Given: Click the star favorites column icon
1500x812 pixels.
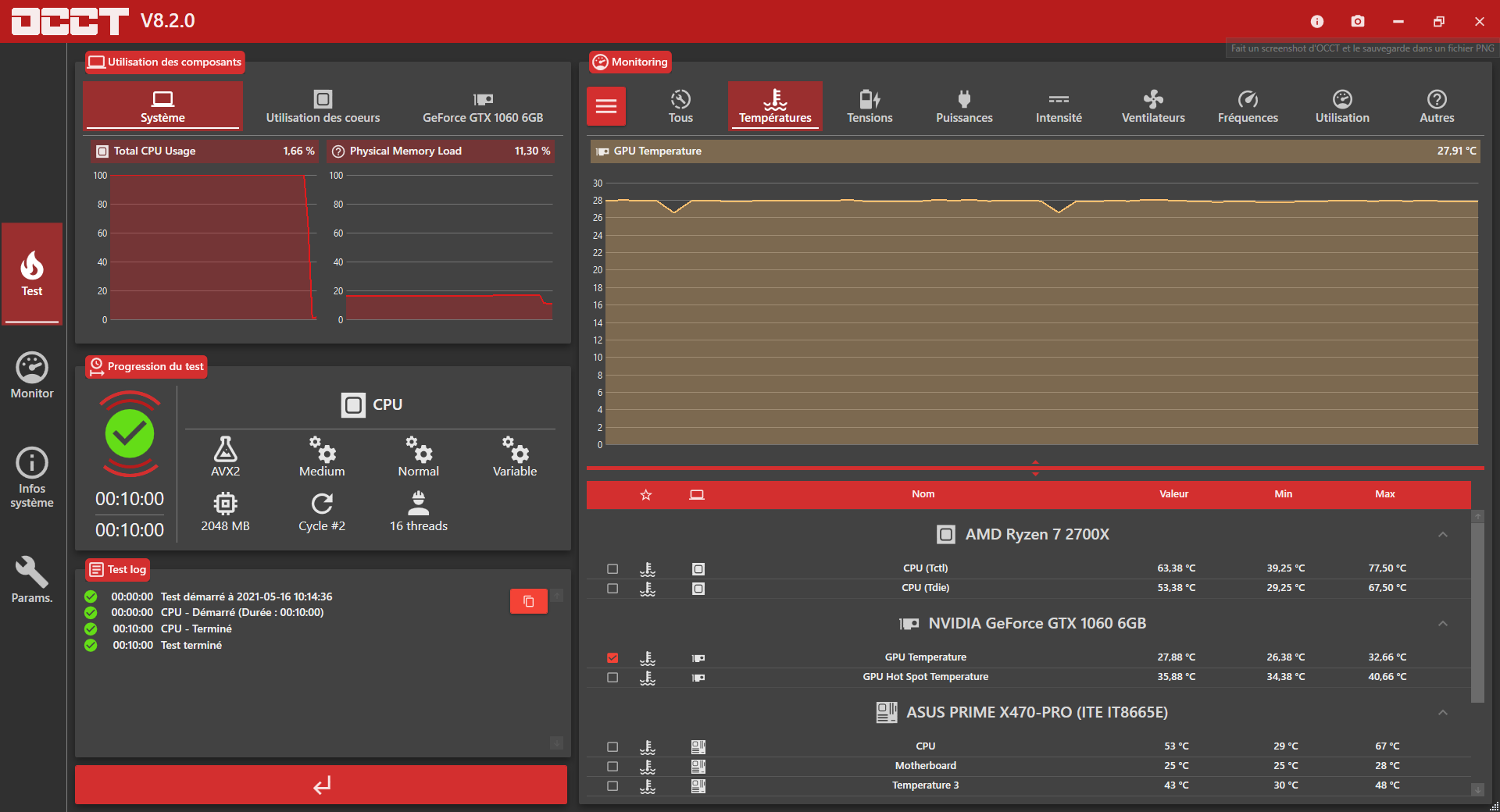Looking at the screenshot, I should pos(646,494).
